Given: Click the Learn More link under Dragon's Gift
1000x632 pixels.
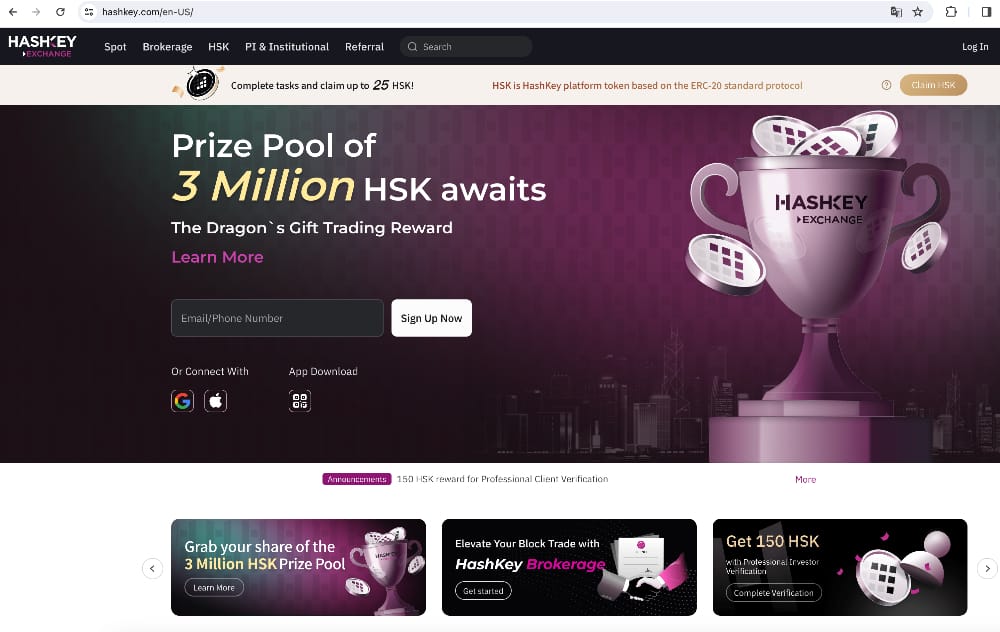Looking at the screenshot, I should point(217,257).
